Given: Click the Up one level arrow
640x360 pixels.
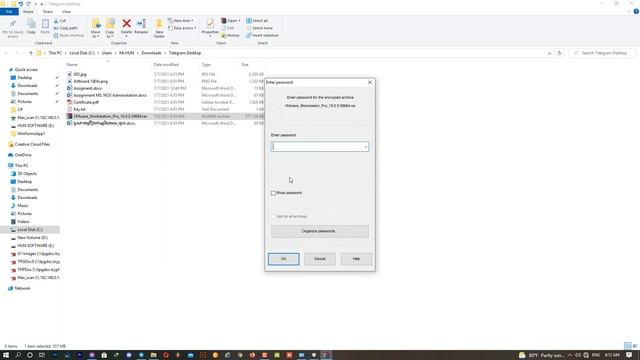Looking at the screenshot, I should click(x=31, y=53).
